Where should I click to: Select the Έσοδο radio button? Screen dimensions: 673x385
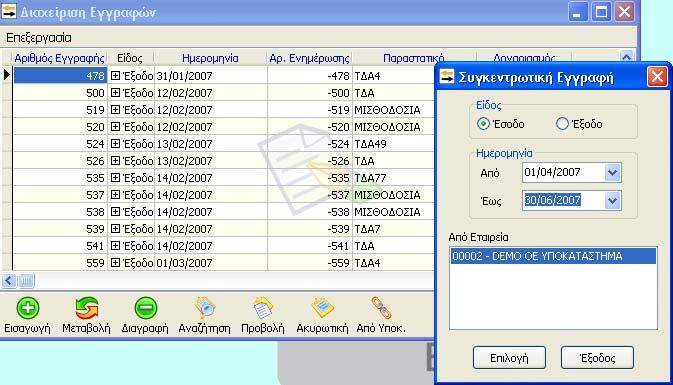tap(483, 124)
